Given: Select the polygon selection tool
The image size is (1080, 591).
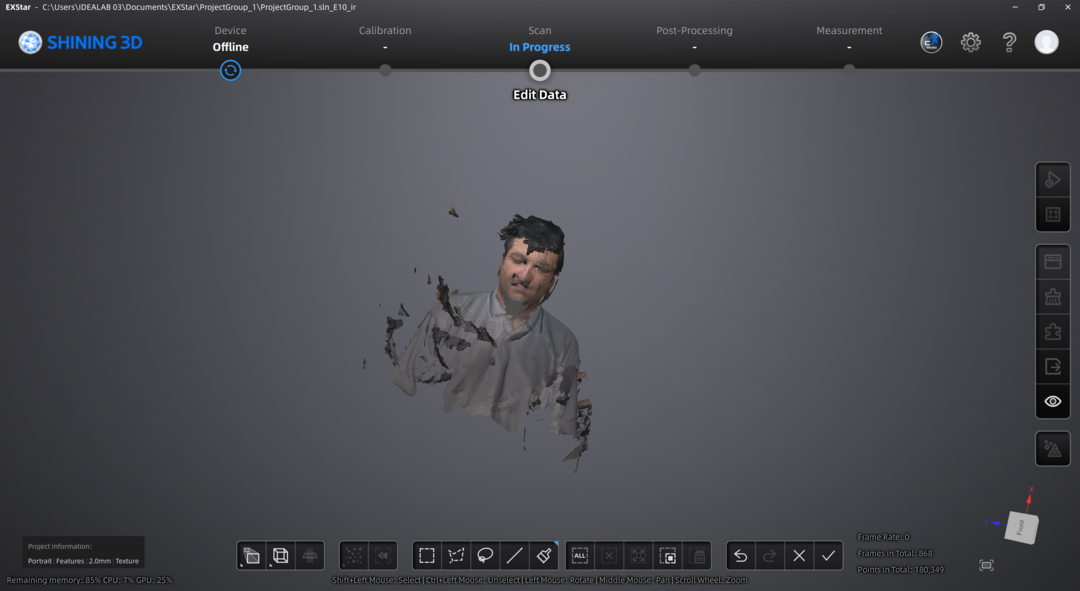Looking at the screenshot, I should [456, 555].
